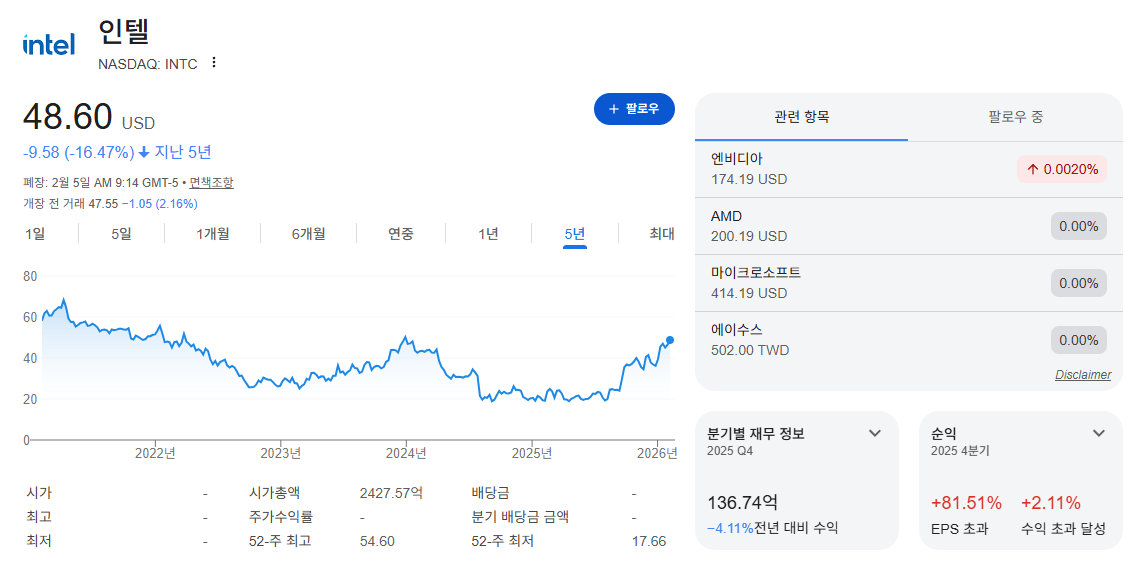Select the 1년 time range tab
This screenshot has width=1140, height=568.
coord(488,233)
